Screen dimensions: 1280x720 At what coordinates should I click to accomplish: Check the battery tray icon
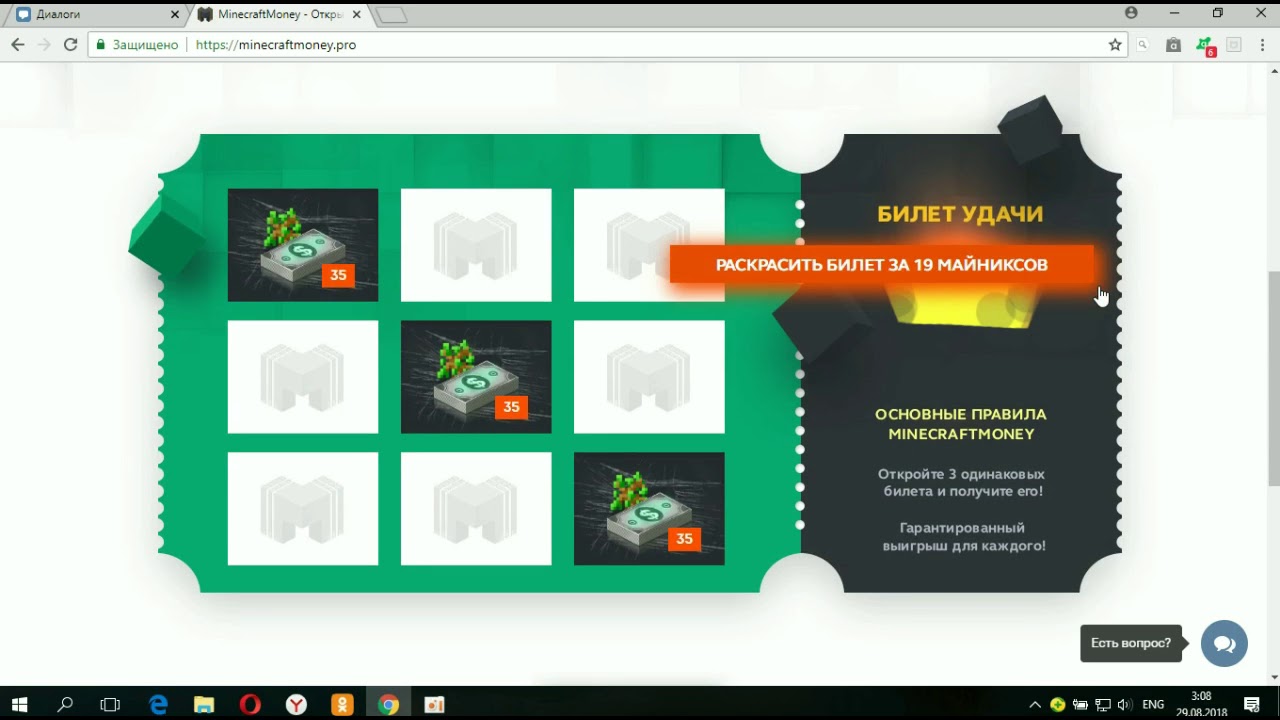pyautogui.click(x=1081, y=704)
